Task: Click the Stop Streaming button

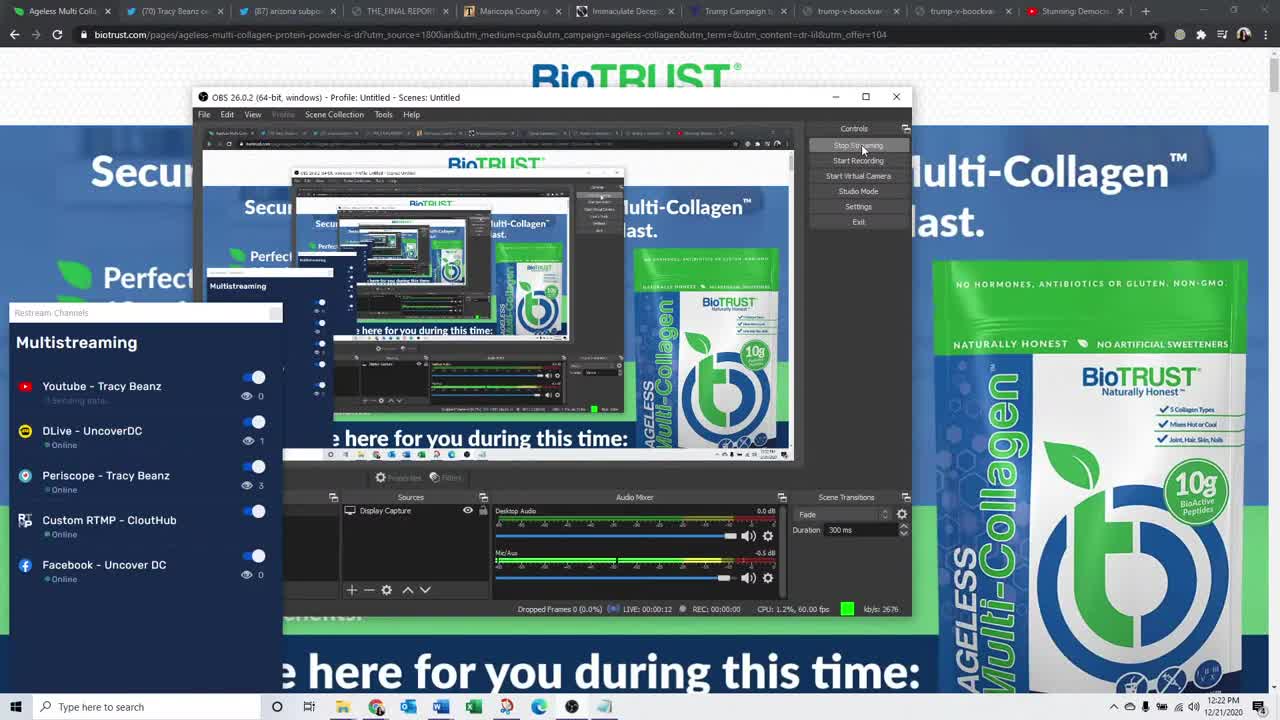Action: pos(858,145)
